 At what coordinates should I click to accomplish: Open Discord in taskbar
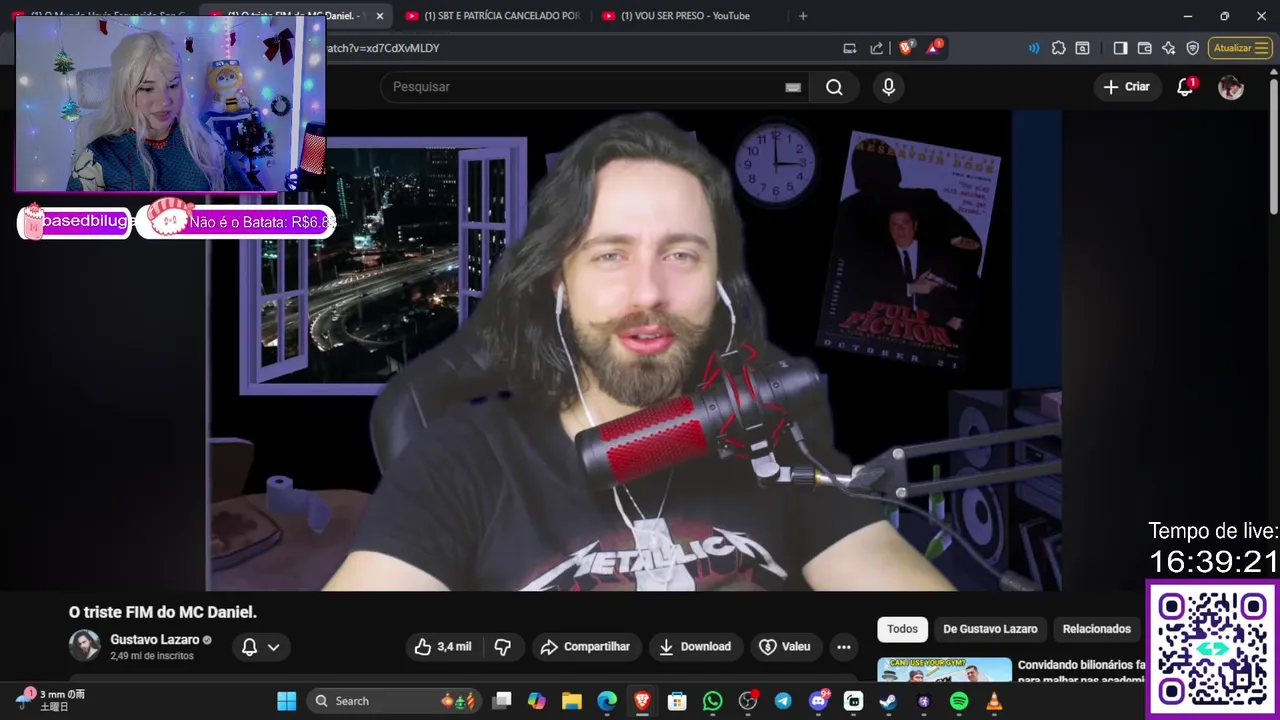(818, 701)
